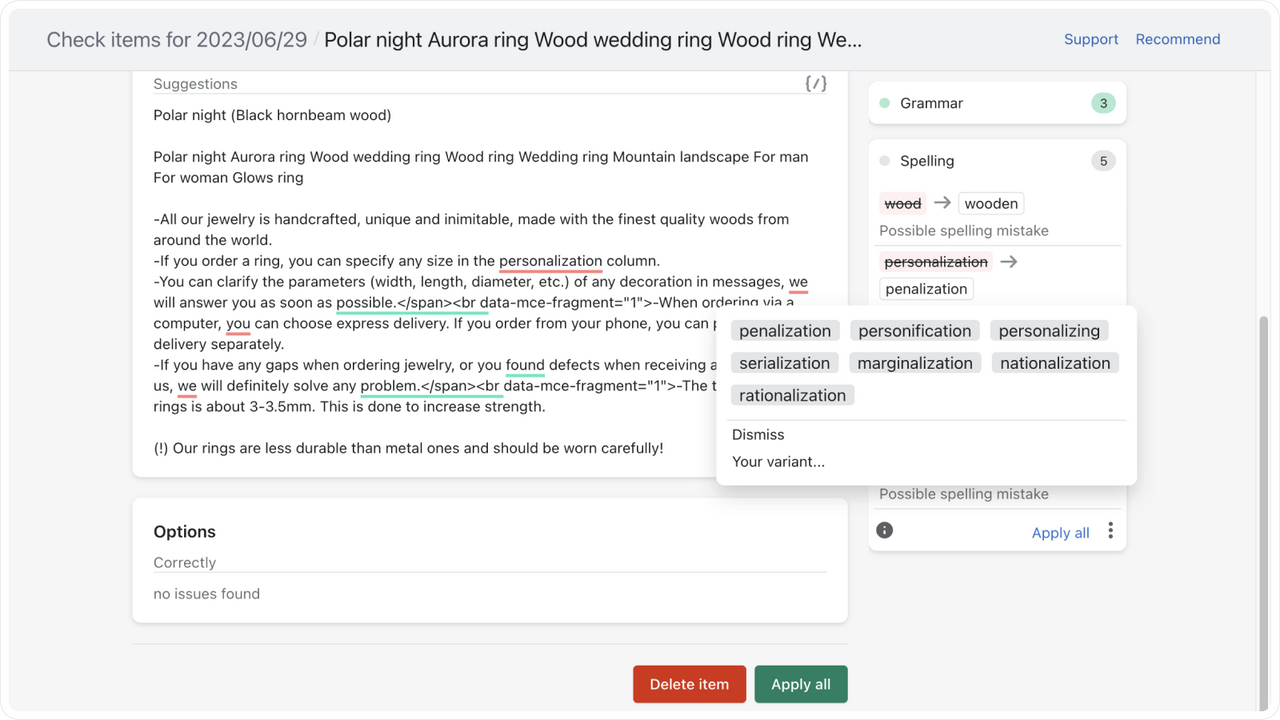Click the struck-through word 'wood' in Spelling
This screenshot has height=720, width=1280.
pos(903,203)
